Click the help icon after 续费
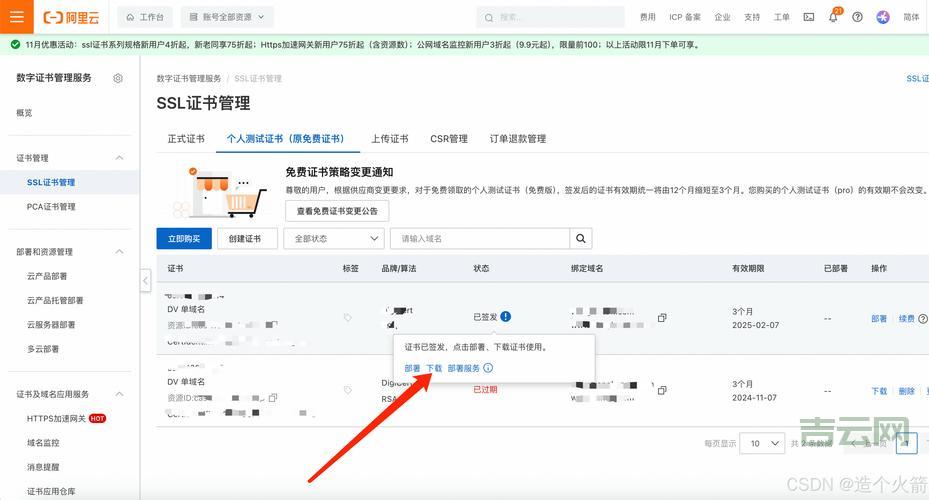Viewport: 929px width, 500px height. 922,319
